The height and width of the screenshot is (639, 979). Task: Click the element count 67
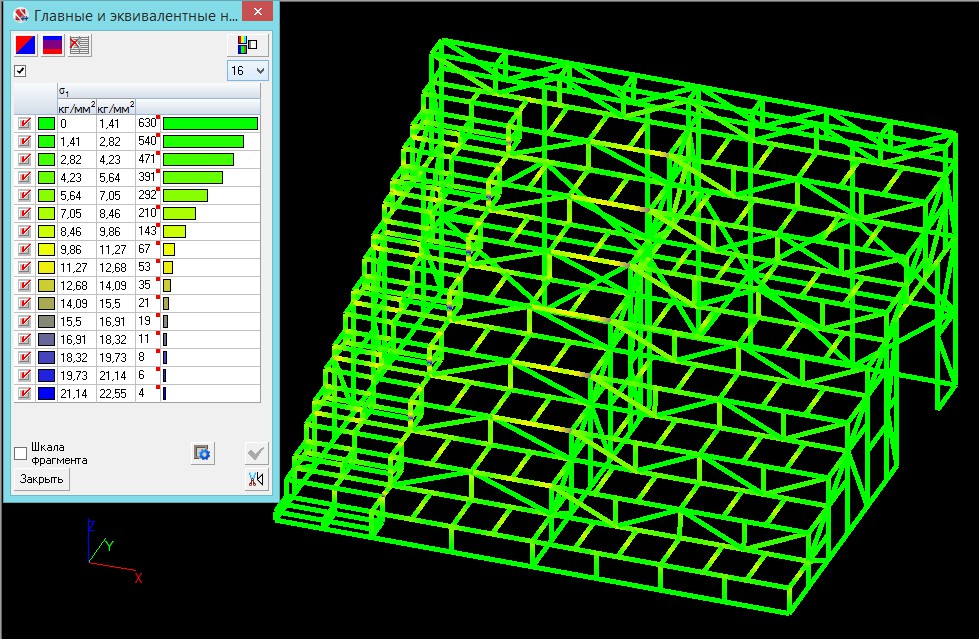(144, 249)
